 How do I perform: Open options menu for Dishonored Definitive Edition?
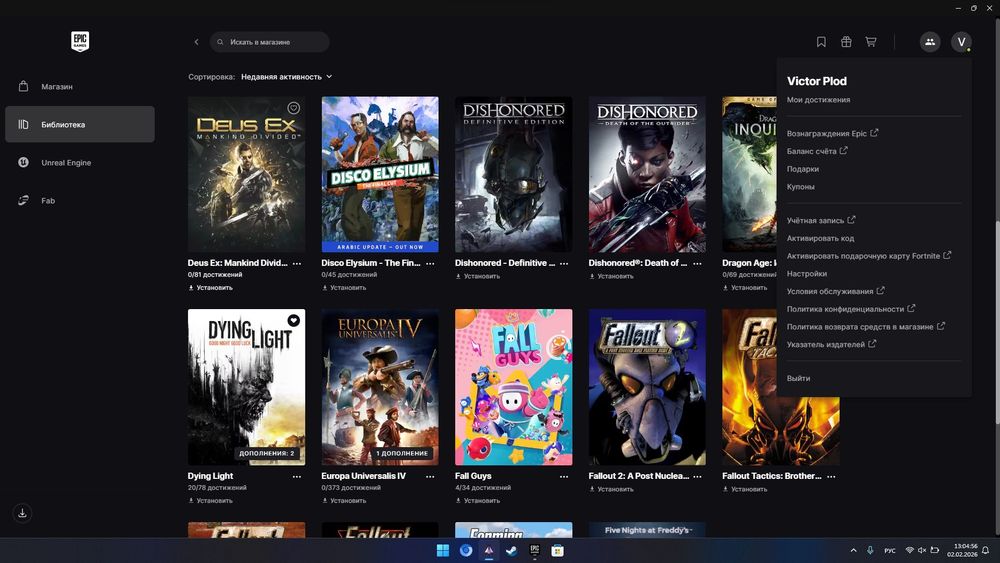coord(564,263)
